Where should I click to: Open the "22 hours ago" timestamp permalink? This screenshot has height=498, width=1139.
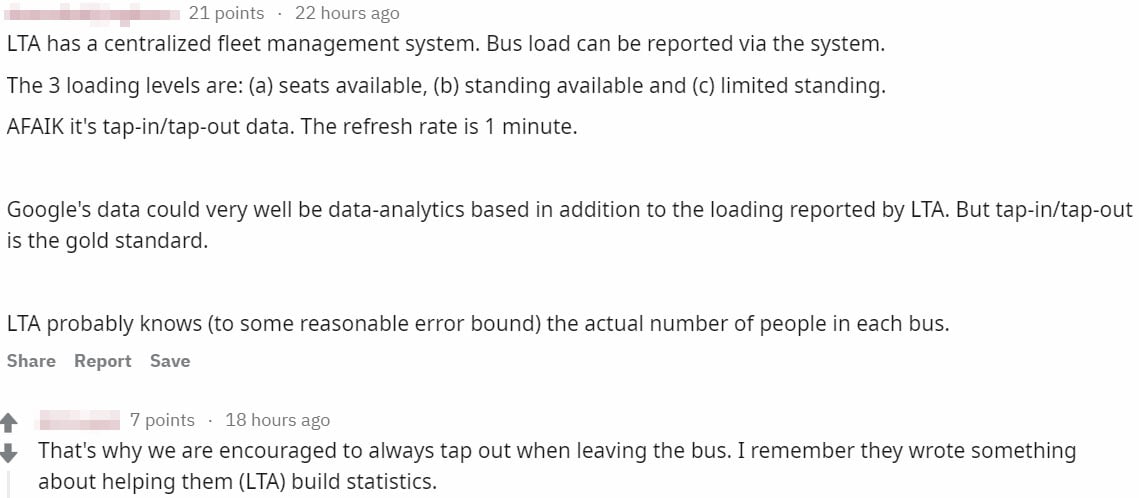[x=347, y=14]
